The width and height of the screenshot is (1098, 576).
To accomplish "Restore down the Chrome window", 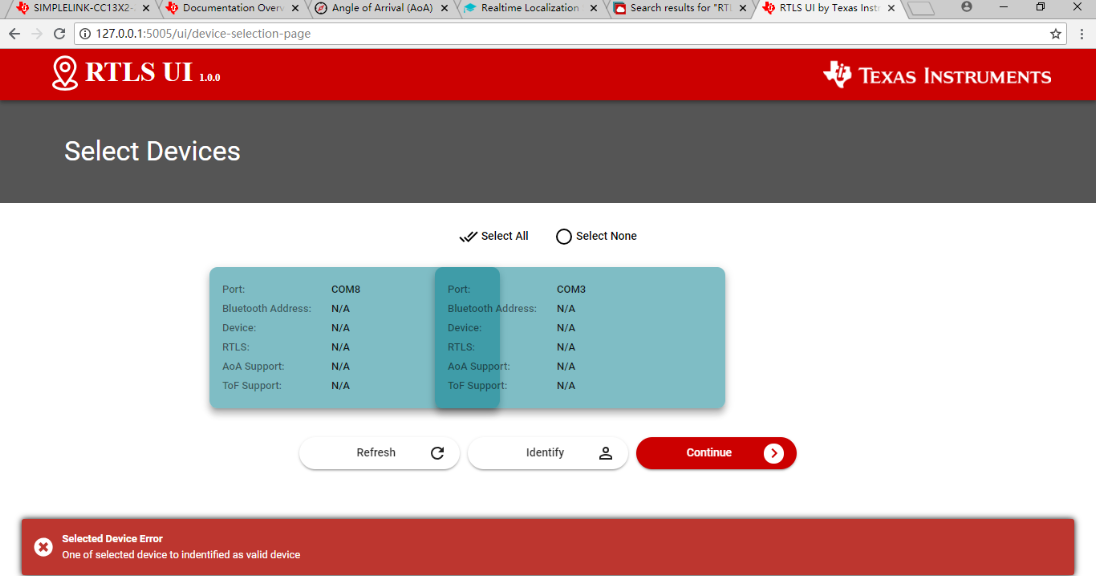I will (x=1041, y=7).
